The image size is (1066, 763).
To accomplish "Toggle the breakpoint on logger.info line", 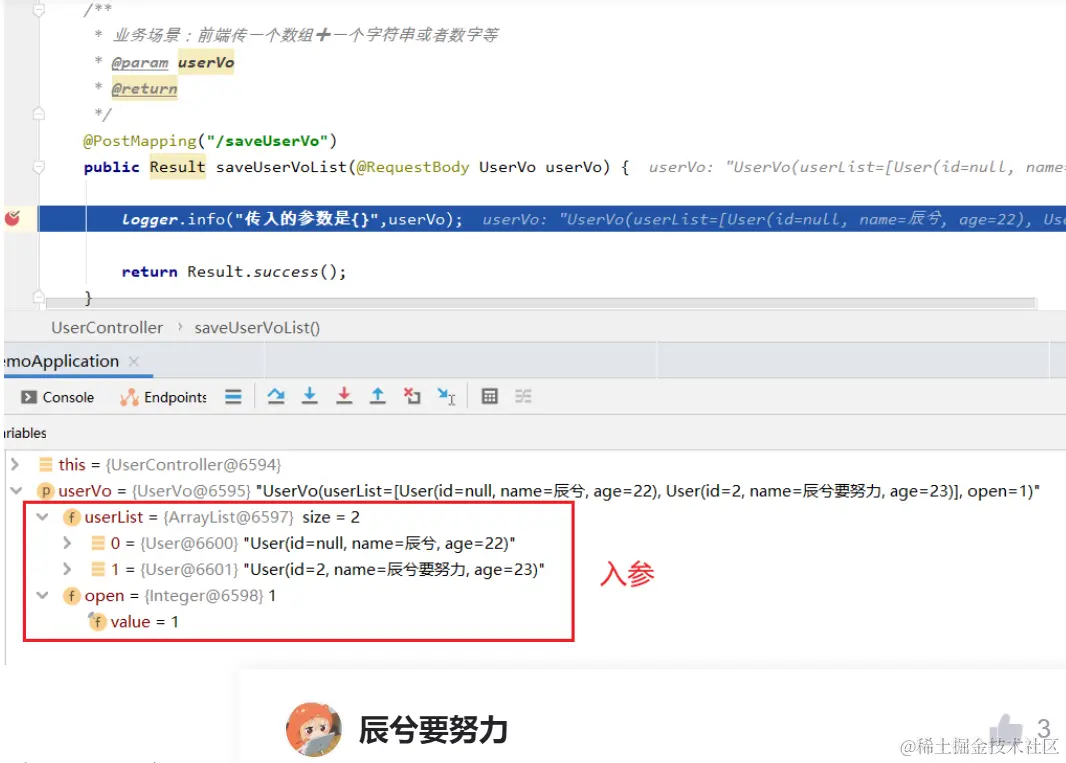I will pyautogui.click(x=12, y=218).
